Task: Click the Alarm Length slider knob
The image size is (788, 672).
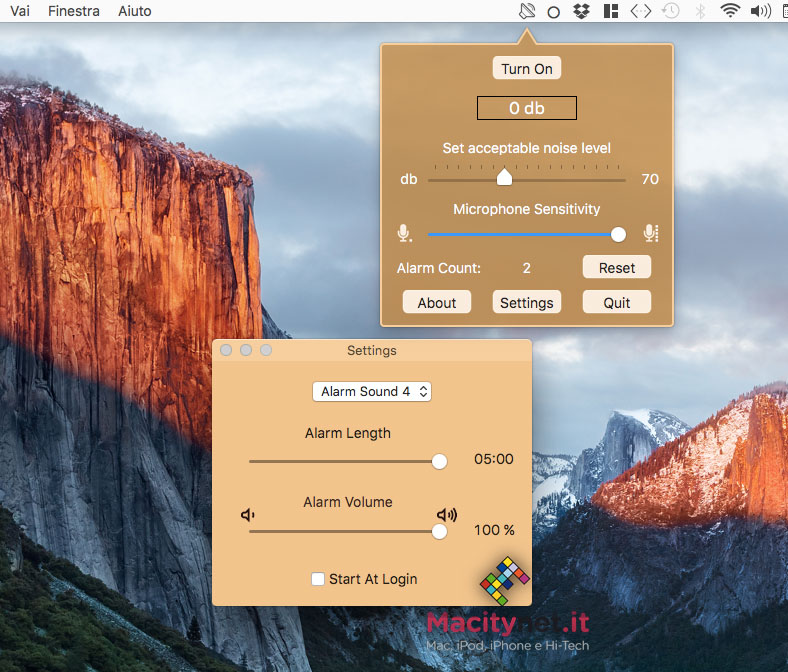Action: click(439, 461)
